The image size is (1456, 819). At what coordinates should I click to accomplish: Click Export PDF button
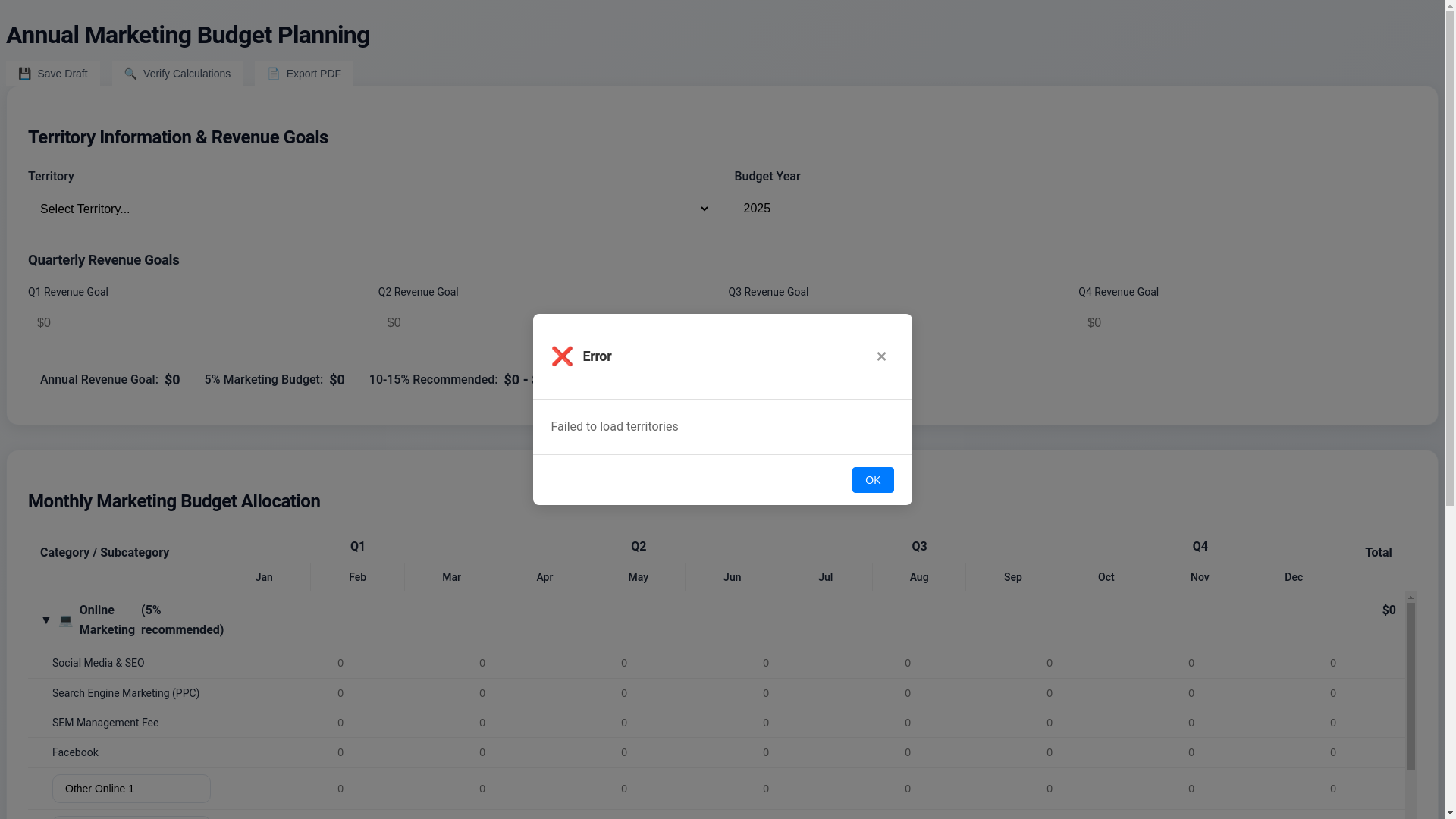tap(304, 74)
